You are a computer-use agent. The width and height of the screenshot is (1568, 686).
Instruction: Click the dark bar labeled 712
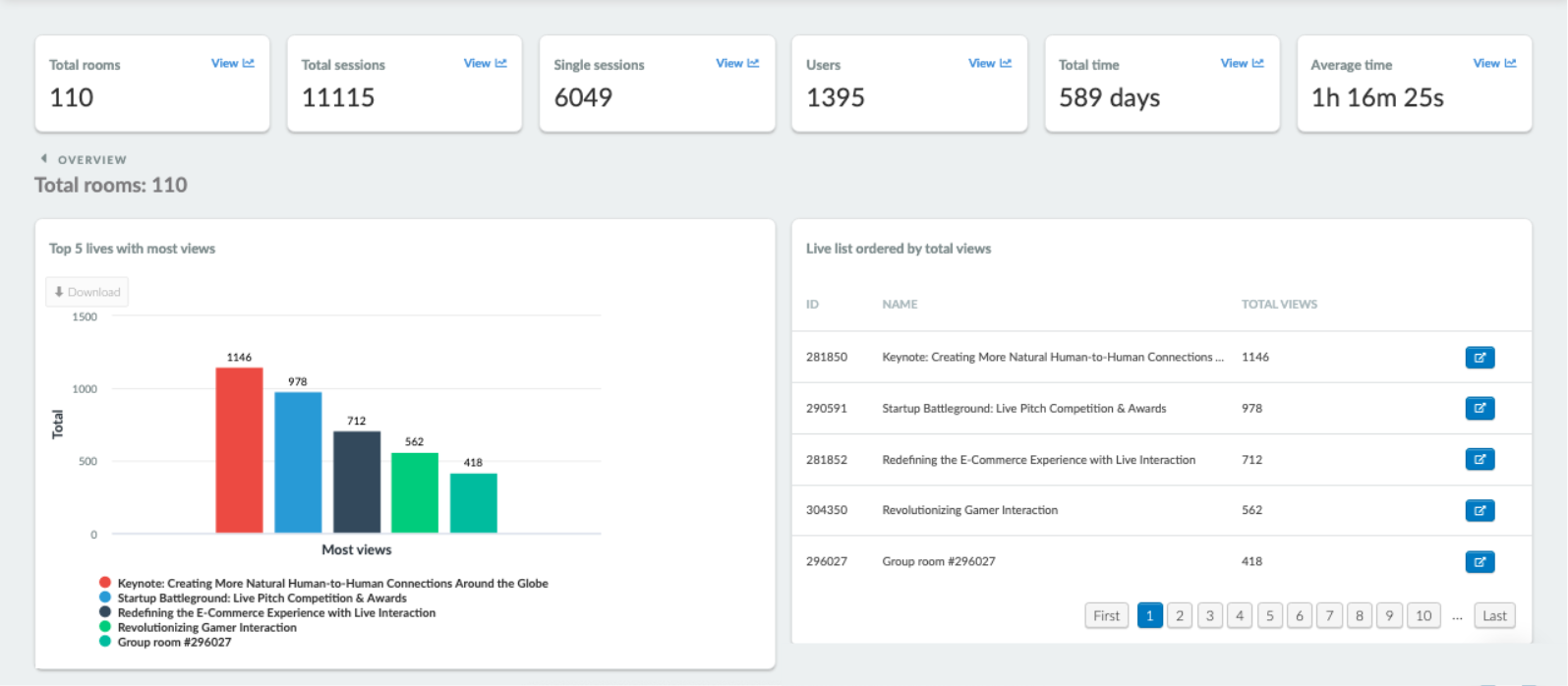pyautogui.click(x=357, y=482)
